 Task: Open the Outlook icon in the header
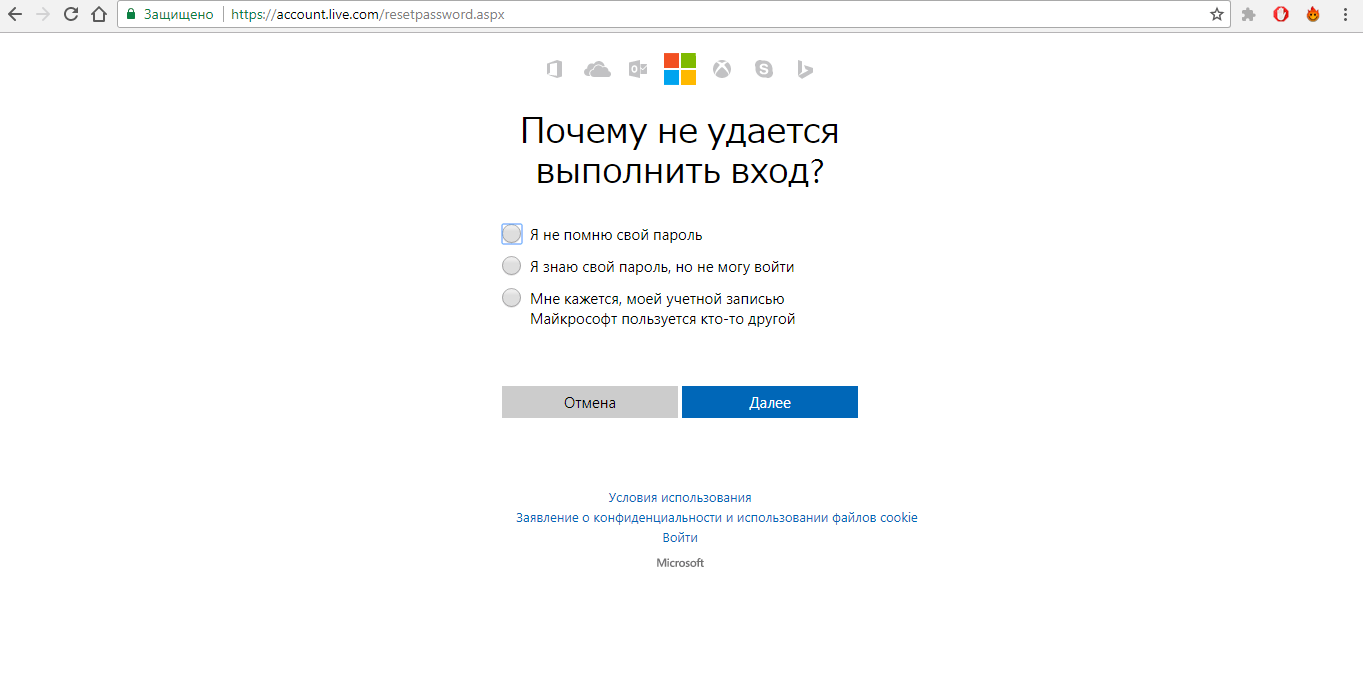pyautogui.click(x=638, y=69)
